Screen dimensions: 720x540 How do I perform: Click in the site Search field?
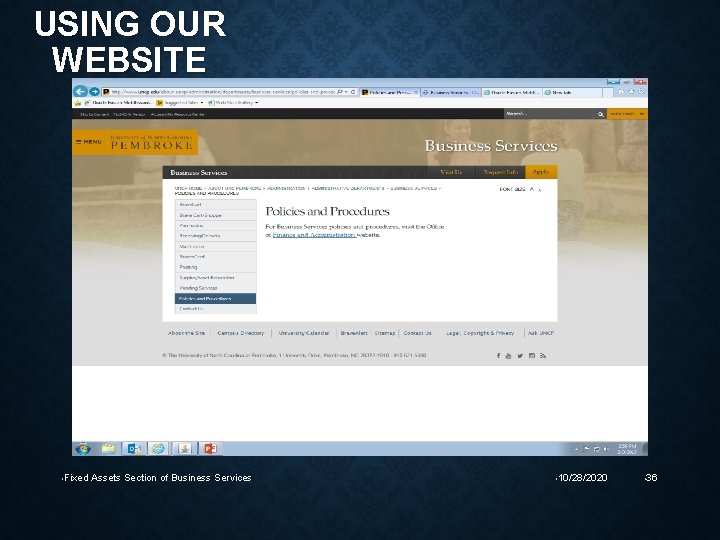pyautogui.click(x=550, y=114)
